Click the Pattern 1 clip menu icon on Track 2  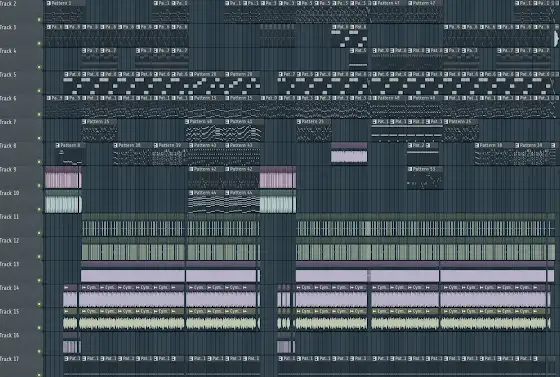49,3
